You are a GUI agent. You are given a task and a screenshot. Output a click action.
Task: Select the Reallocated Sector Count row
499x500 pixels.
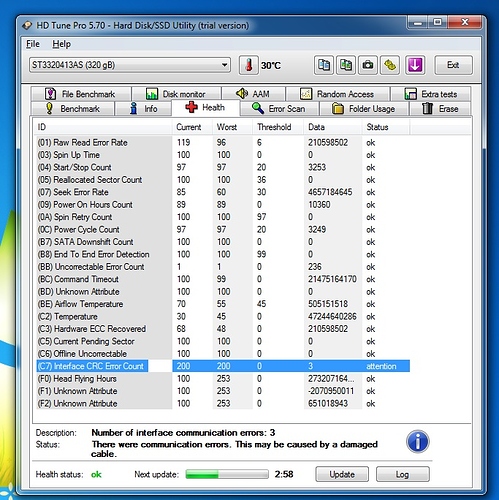point(223,180)
